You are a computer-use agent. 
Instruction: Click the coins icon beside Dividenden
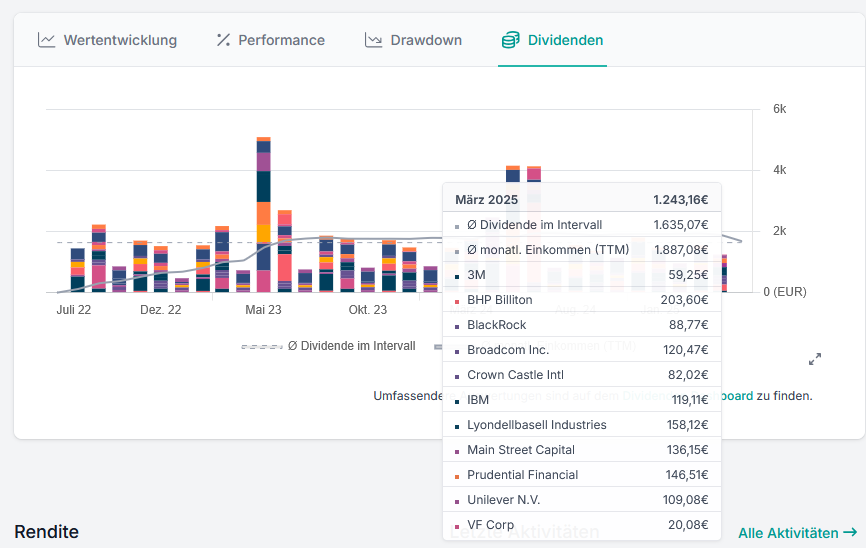[x=511, y=40]
